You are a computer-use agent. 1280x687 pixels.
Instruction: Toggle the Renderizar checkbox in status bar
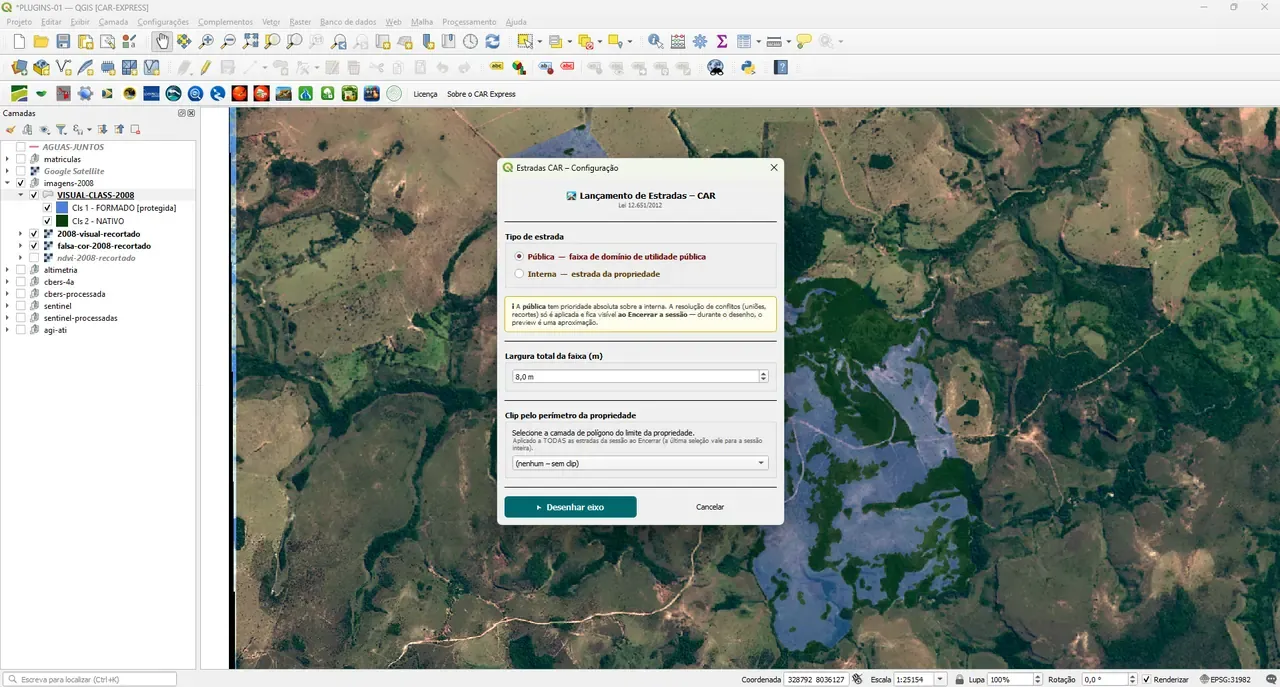click(x=1146, y=679)
